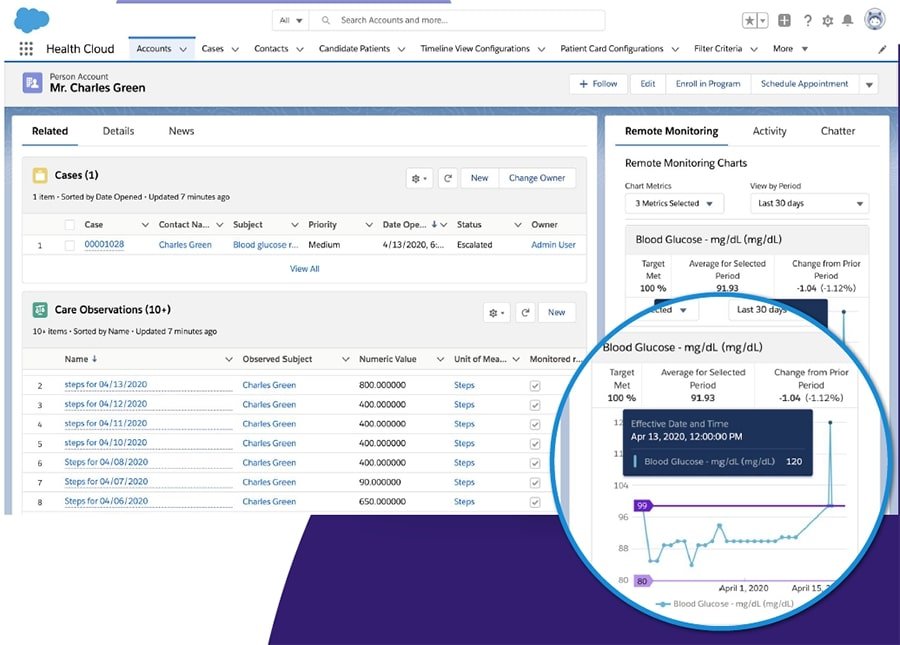Click the Change Owner button
The height and width of the screenshot is (645, 900).
536,177
